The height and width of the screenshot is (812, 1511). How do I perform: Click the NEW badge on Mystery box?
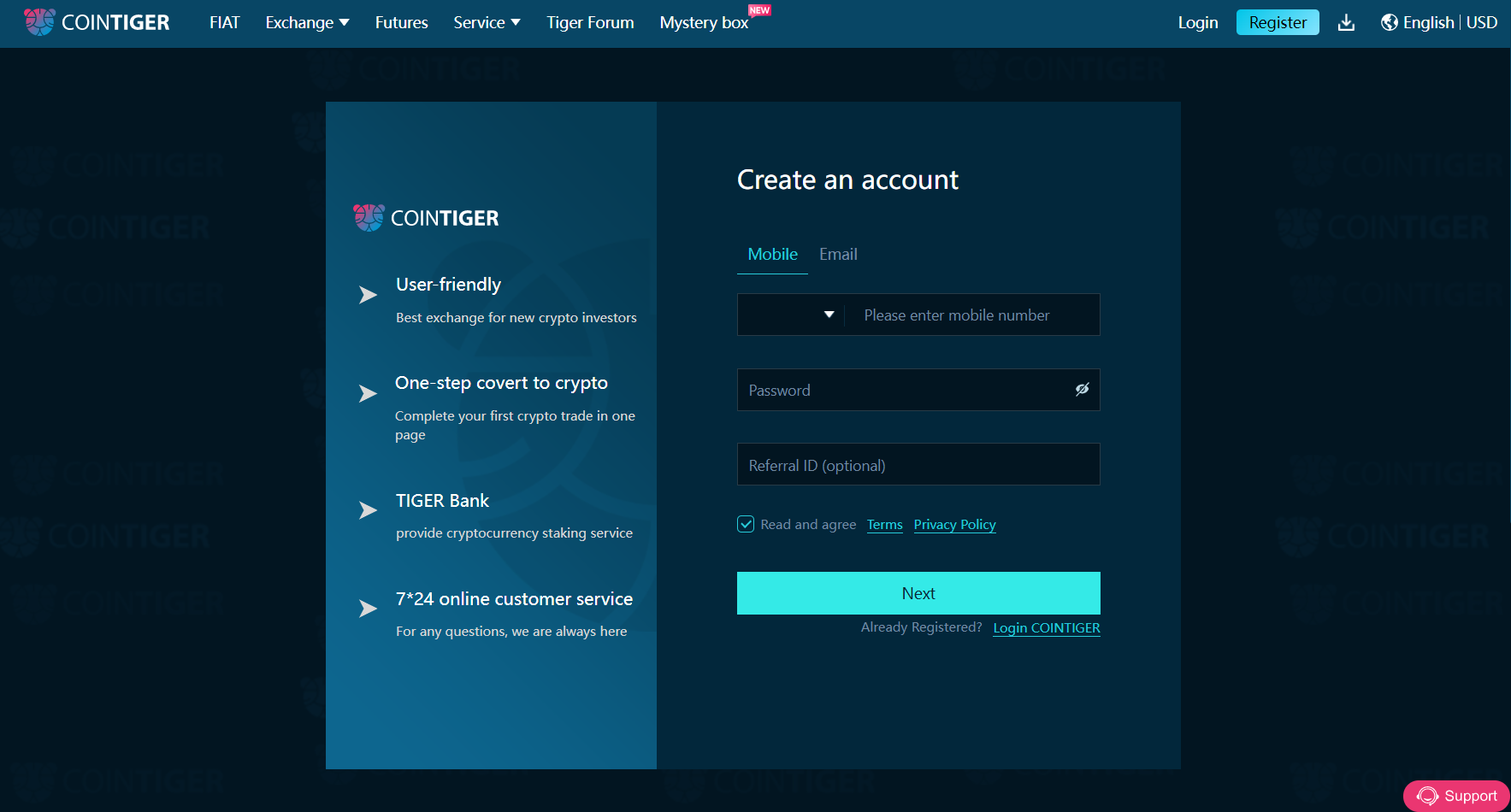[759, 10]
